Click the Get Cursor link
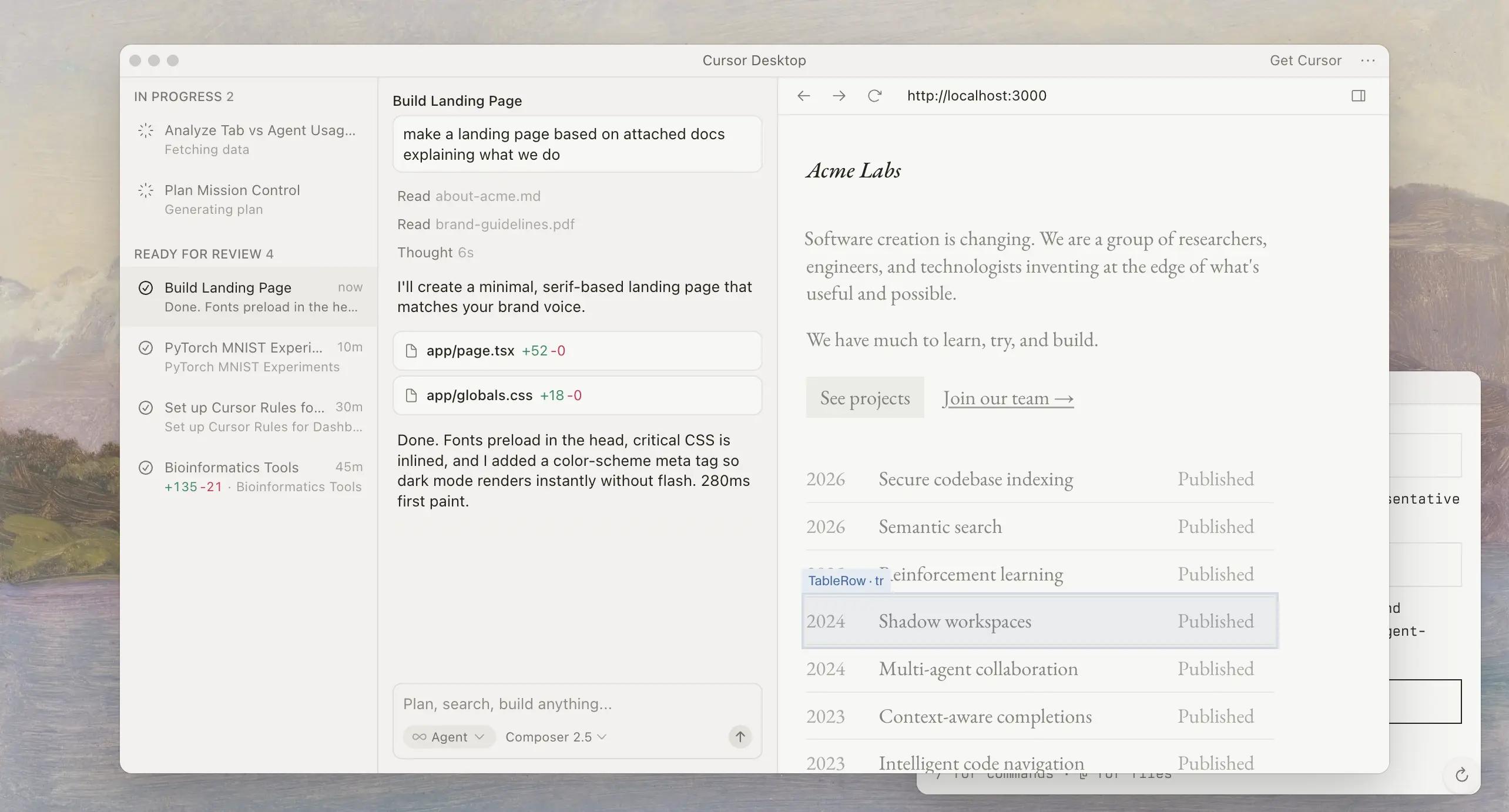The width and height of the screenshot is (1509, 812). [1306, 61]
